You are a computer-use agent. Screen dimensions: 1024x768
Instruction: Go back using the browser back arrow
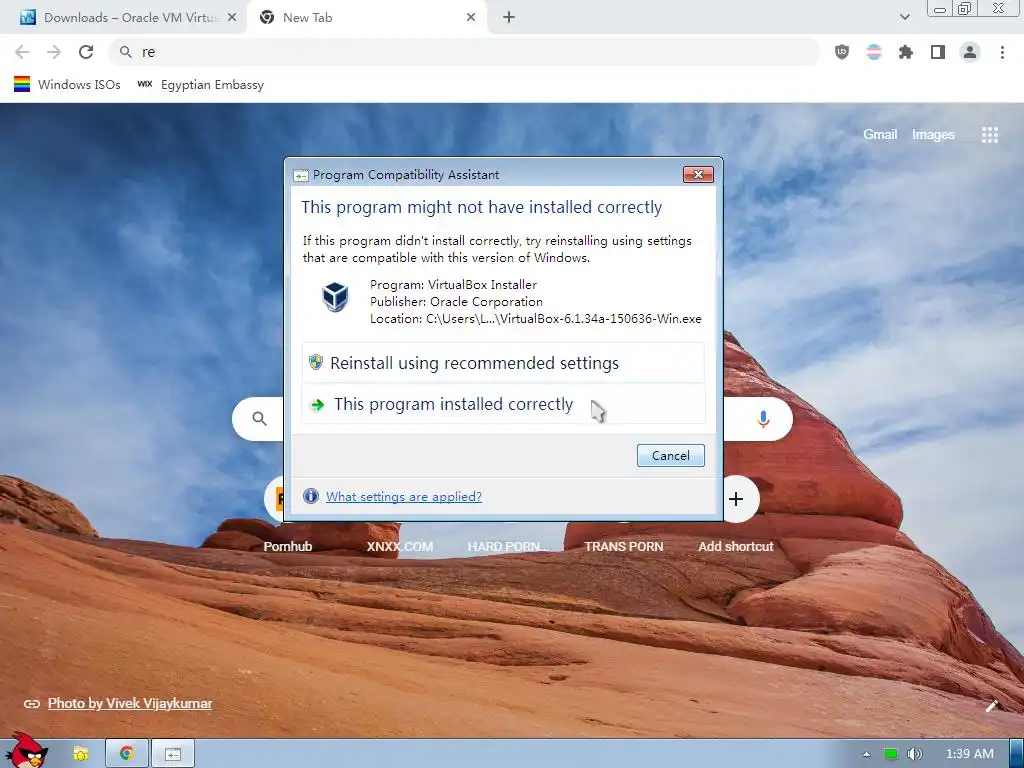pos(22,52)
